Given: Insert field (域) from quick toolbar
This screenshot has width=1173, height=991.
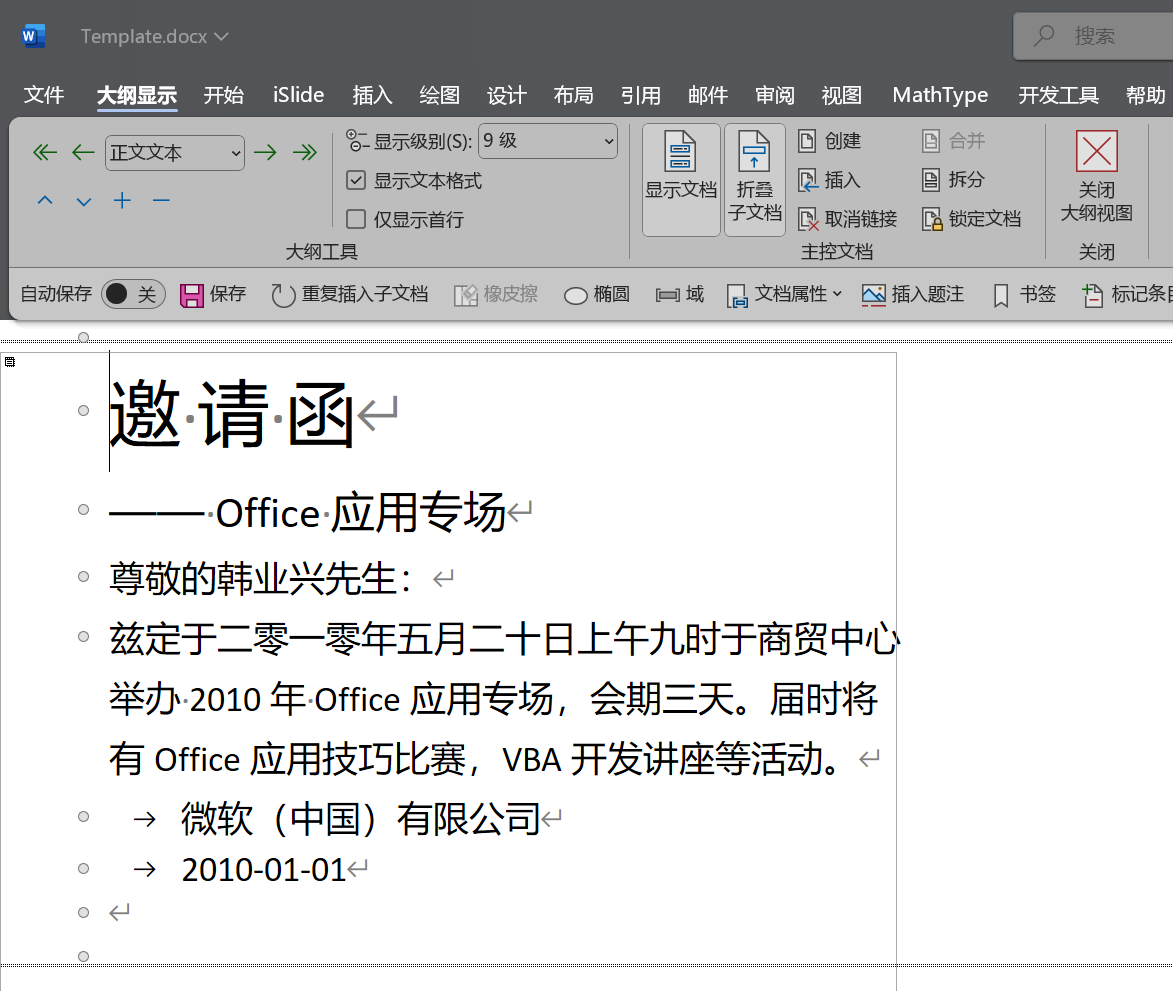Looking at the screenshot, I should pos(679,294).
